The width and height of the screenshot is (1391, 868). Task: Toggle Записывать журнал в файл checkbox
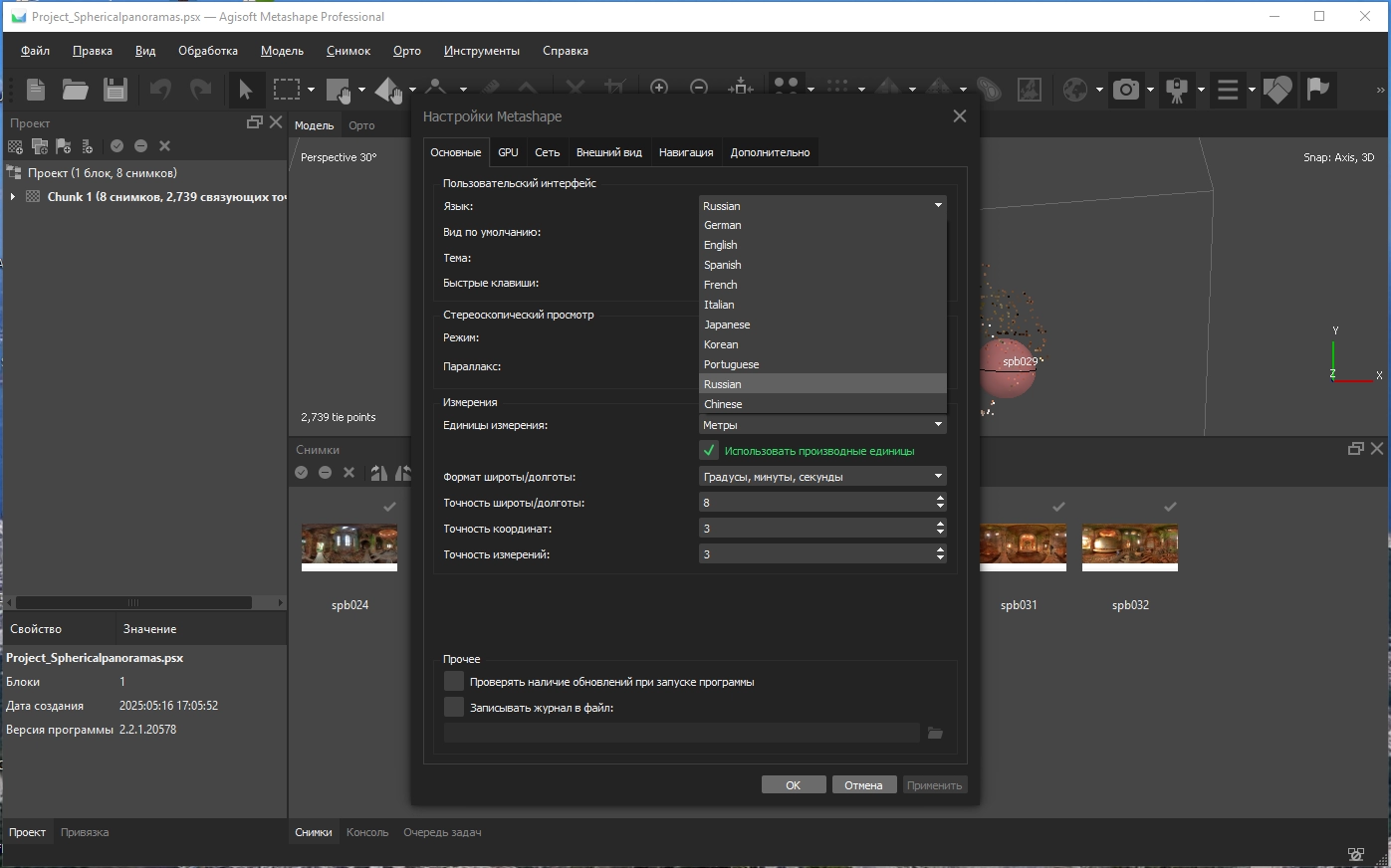click(454, 708)
